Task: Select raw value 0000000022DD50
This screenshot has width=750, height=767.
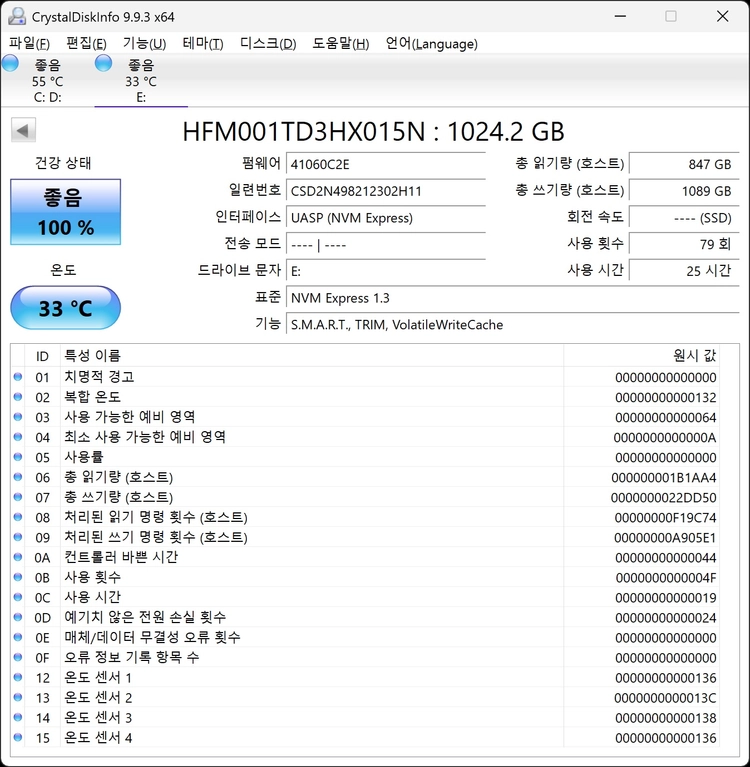Action: [663, 497]
